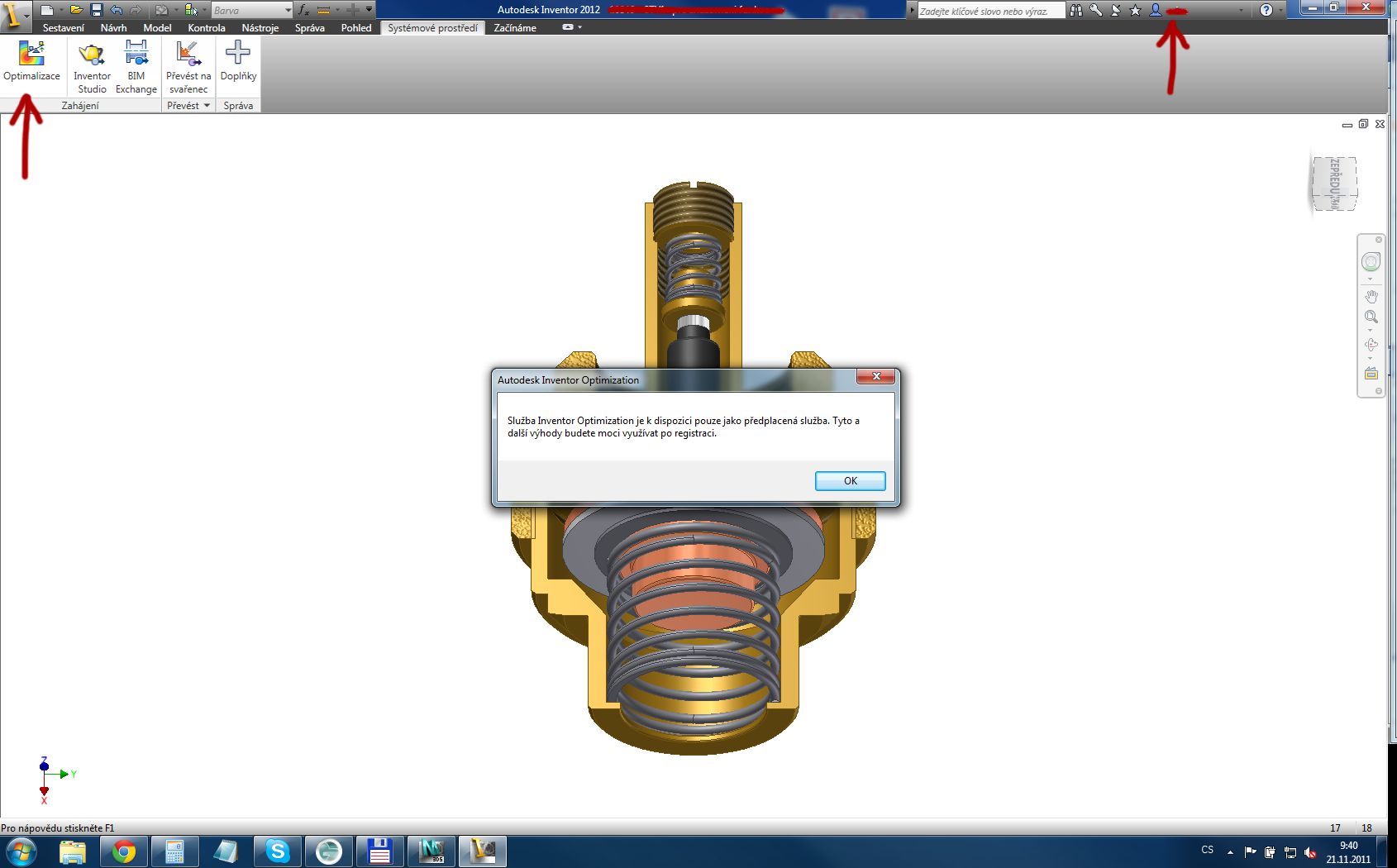This screenshot has width=1397, height=868.
Task: Undo the last action
Action: [116, 10]
